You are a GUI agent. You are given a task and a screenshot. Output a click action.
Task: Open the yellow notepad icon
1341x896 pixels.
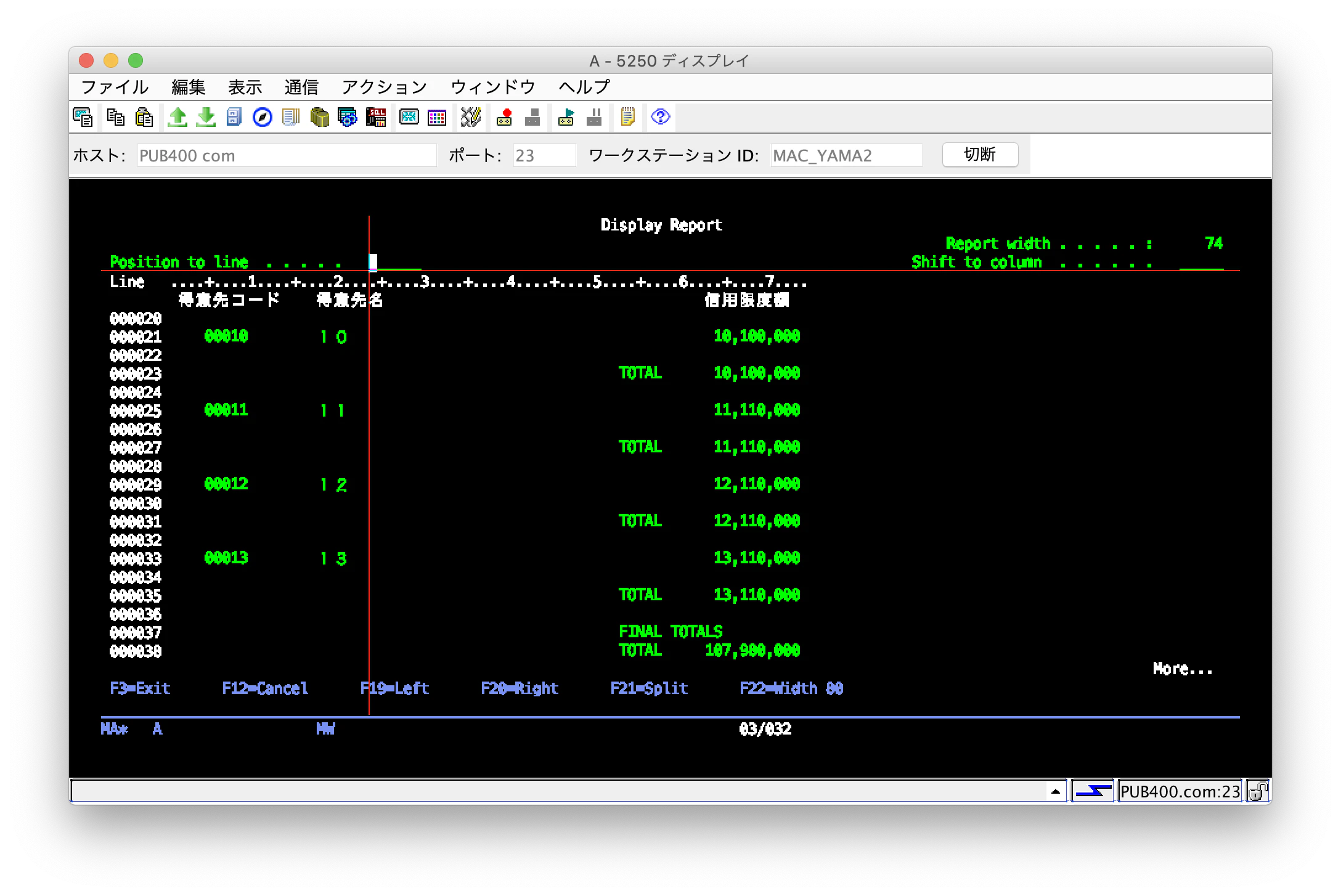tap(627, 117)
